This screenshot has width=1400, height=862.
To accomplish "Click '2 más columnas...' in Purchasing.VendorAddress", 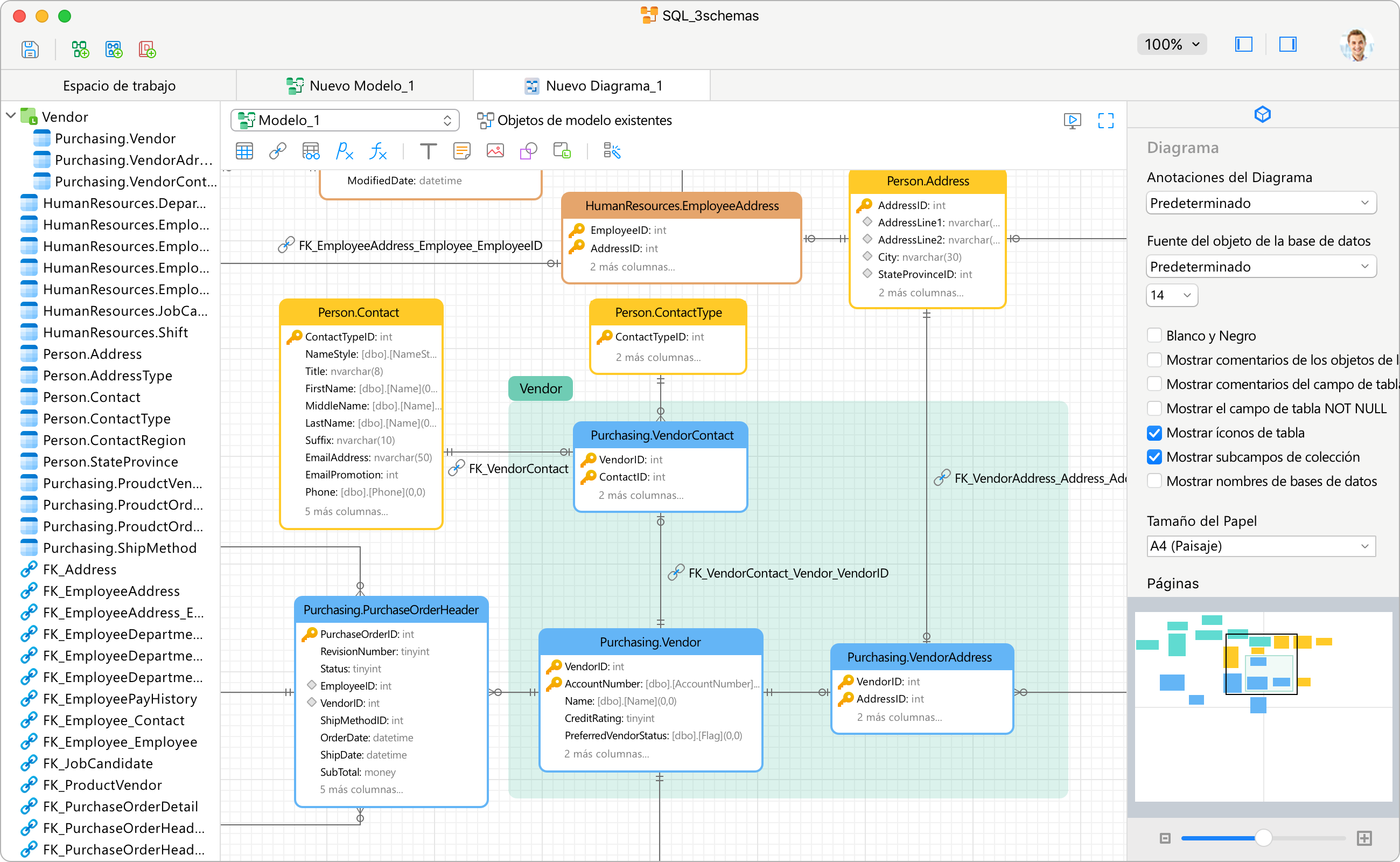I will tap(899, 717).
